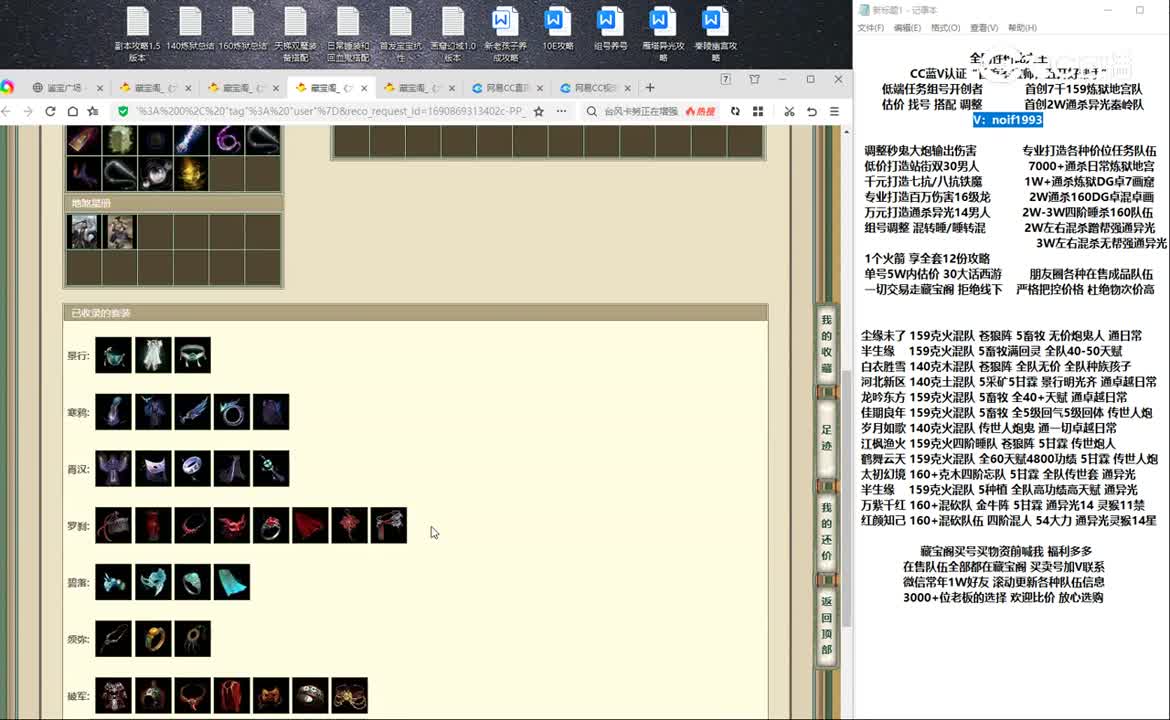Click the browser address bar URL field

[x=330, y=111]
